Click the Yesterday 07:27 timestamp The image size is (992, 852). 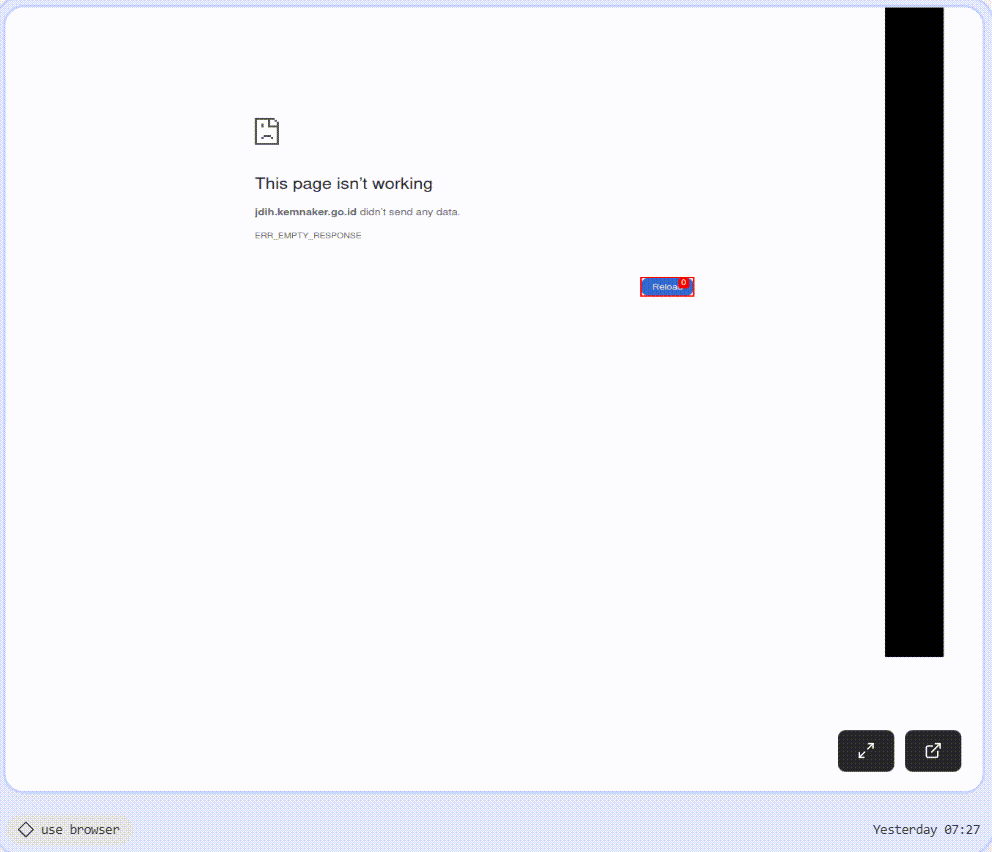click(926, 829)
